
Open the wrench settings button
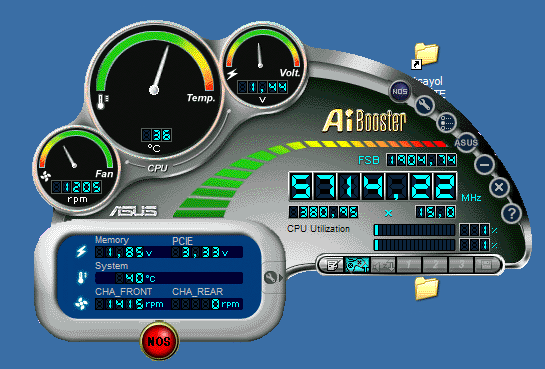click(424, 105)
